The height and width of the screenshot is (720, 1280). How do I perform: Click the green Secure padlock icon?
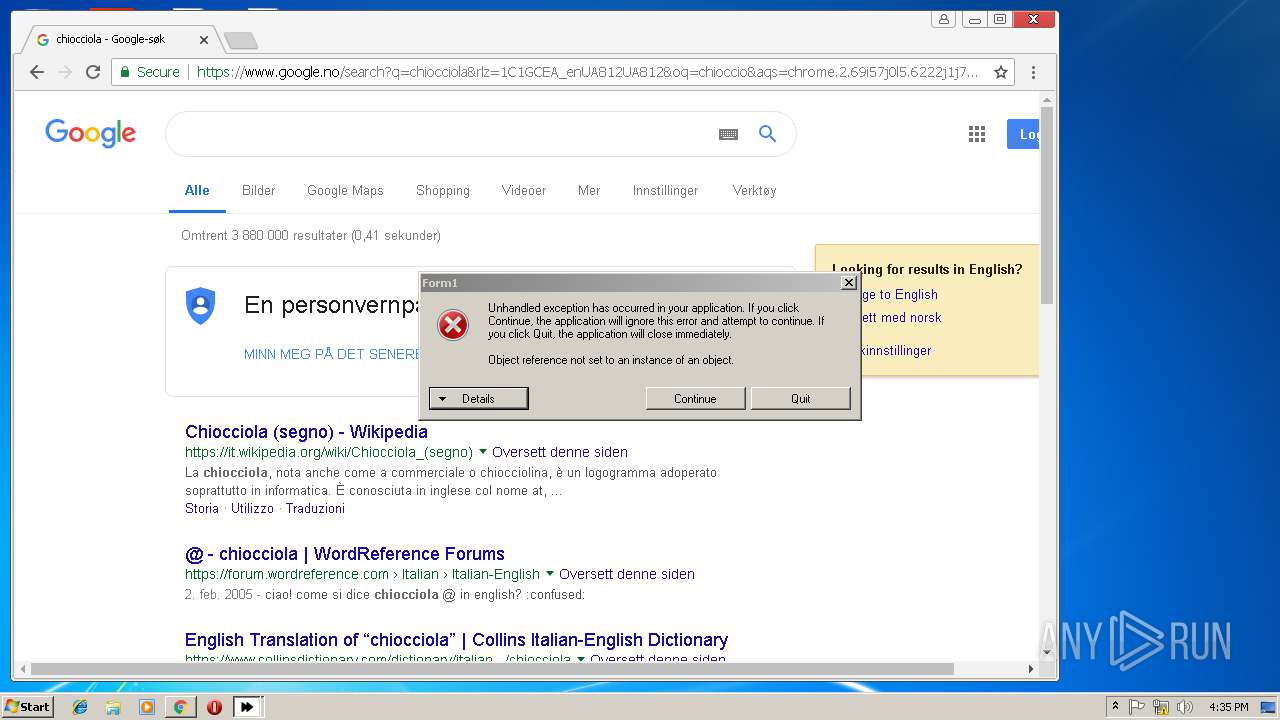(x=125, y=72)
